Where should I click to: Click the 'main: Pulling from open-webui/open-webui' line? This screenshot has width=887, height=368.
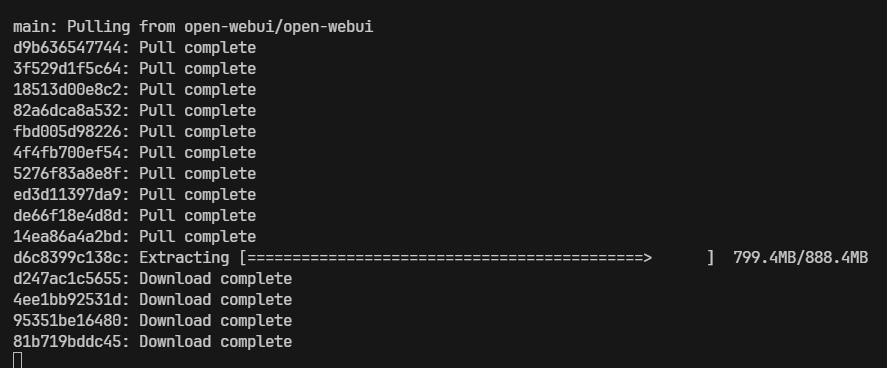pos(193,27)
